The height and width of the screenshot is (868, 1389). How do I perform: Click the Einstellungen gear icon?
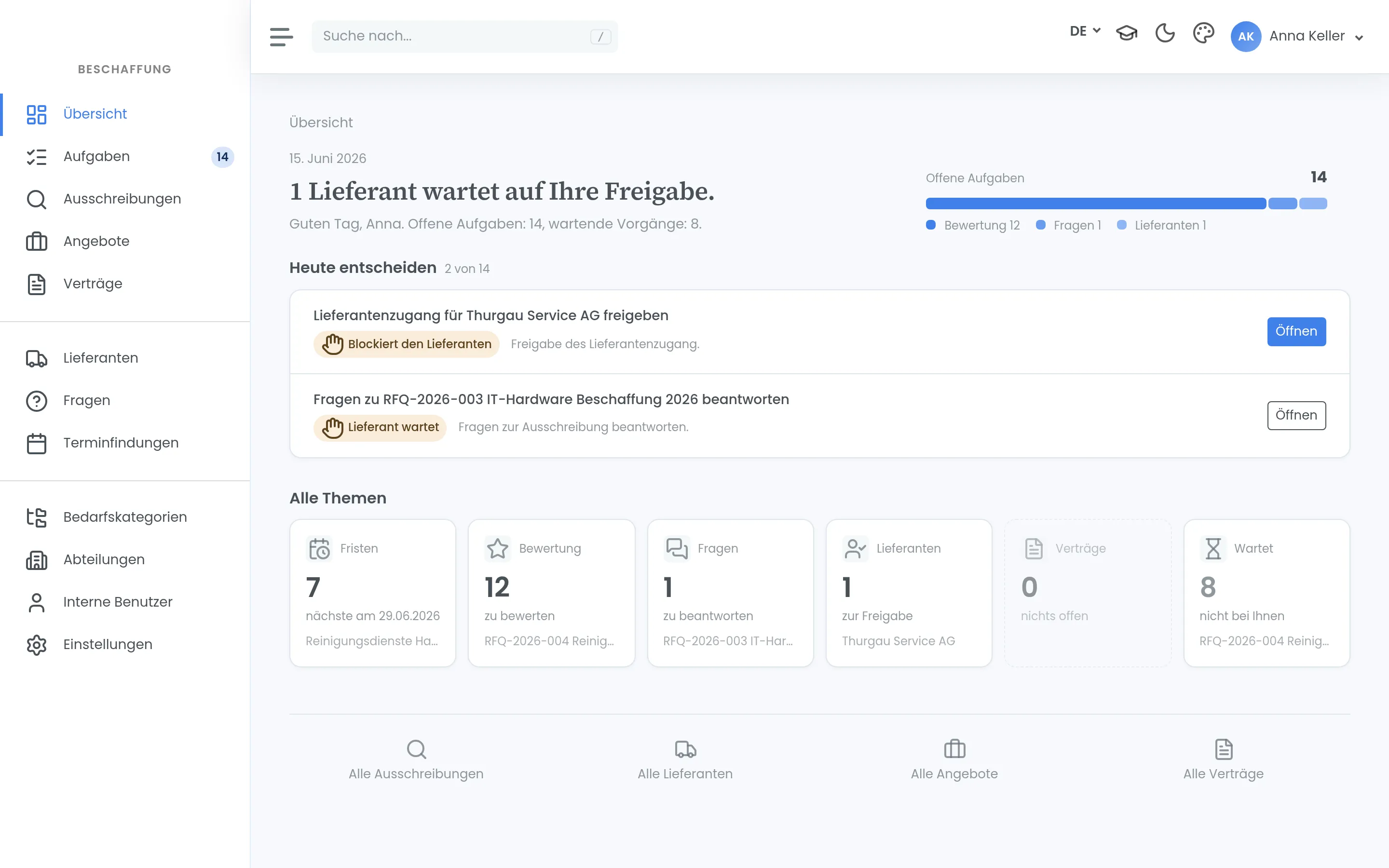click(37, 645)
